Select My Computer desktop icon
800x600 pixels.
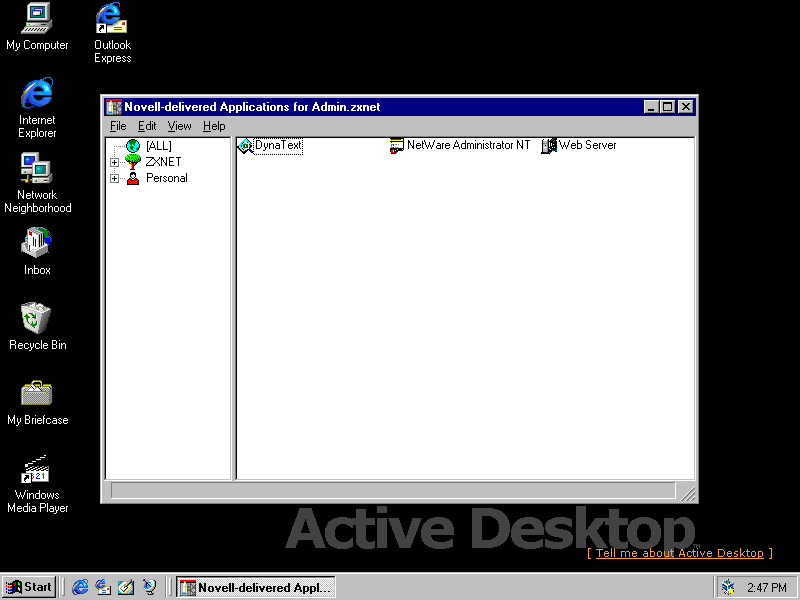[x=37, y=27]
